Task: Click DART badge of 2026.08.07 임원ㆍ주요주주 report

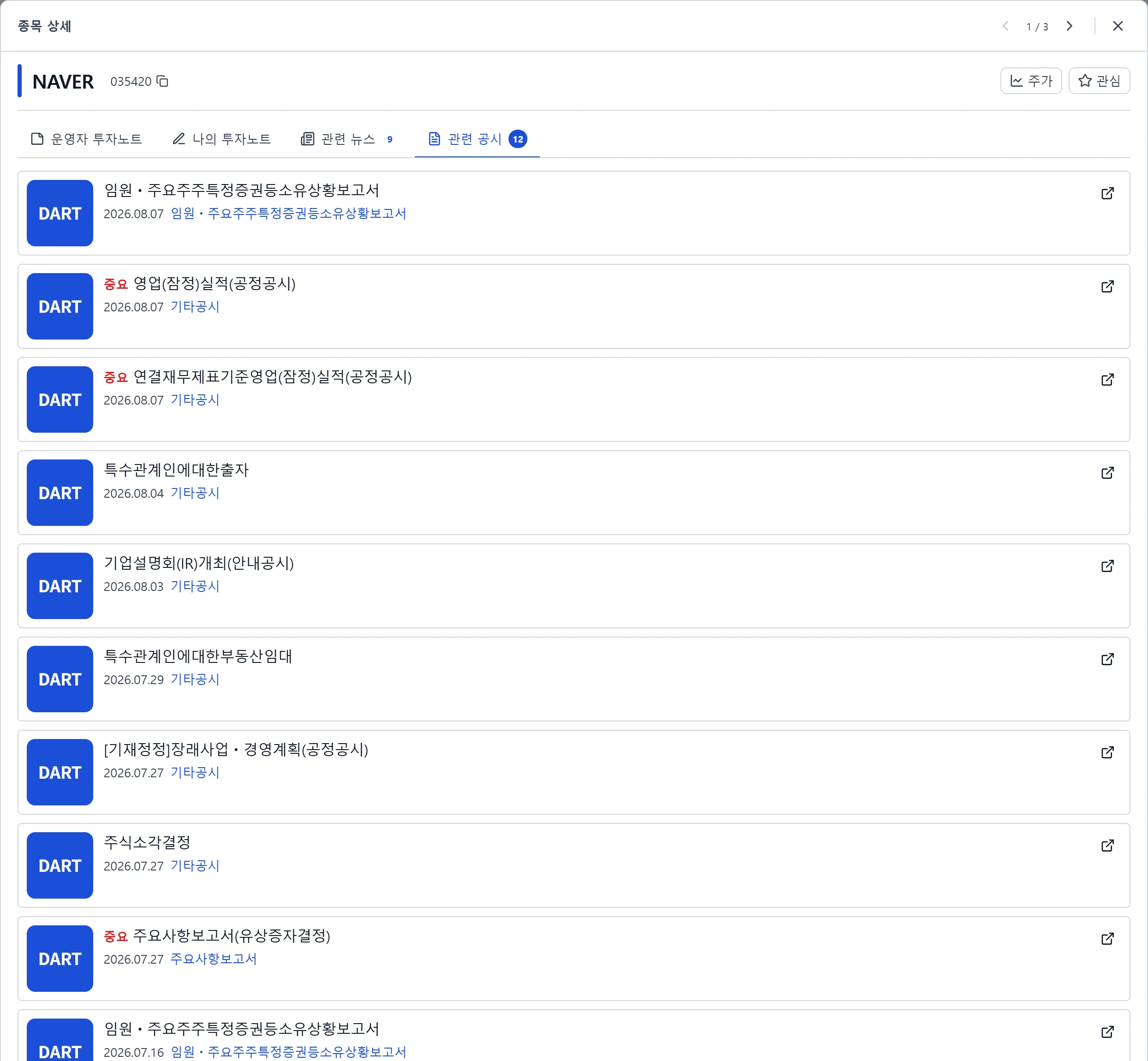Action: pos(60,213)
